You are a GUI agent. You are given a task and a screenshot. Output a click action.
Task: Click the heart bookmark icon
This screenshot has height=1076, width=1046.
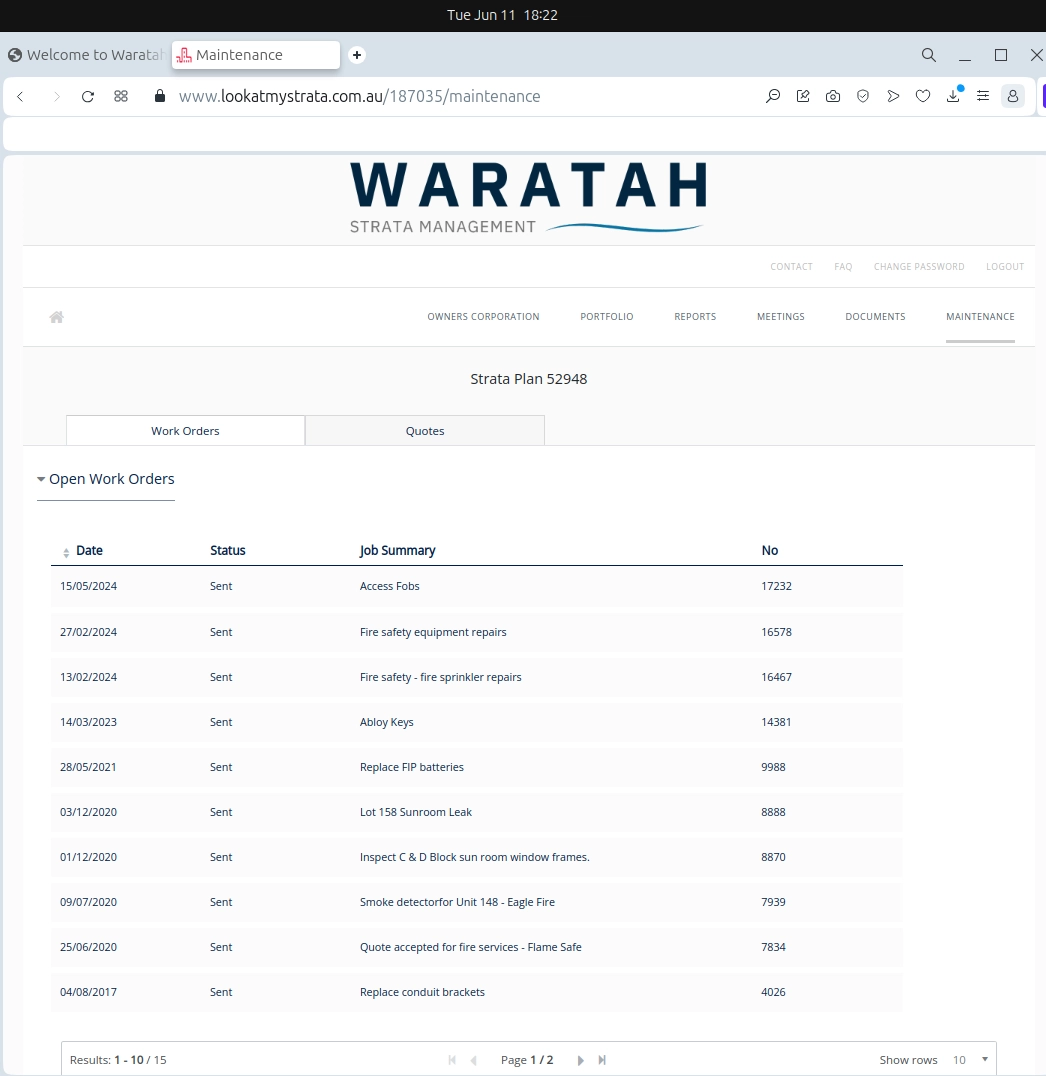click(923, 97)
